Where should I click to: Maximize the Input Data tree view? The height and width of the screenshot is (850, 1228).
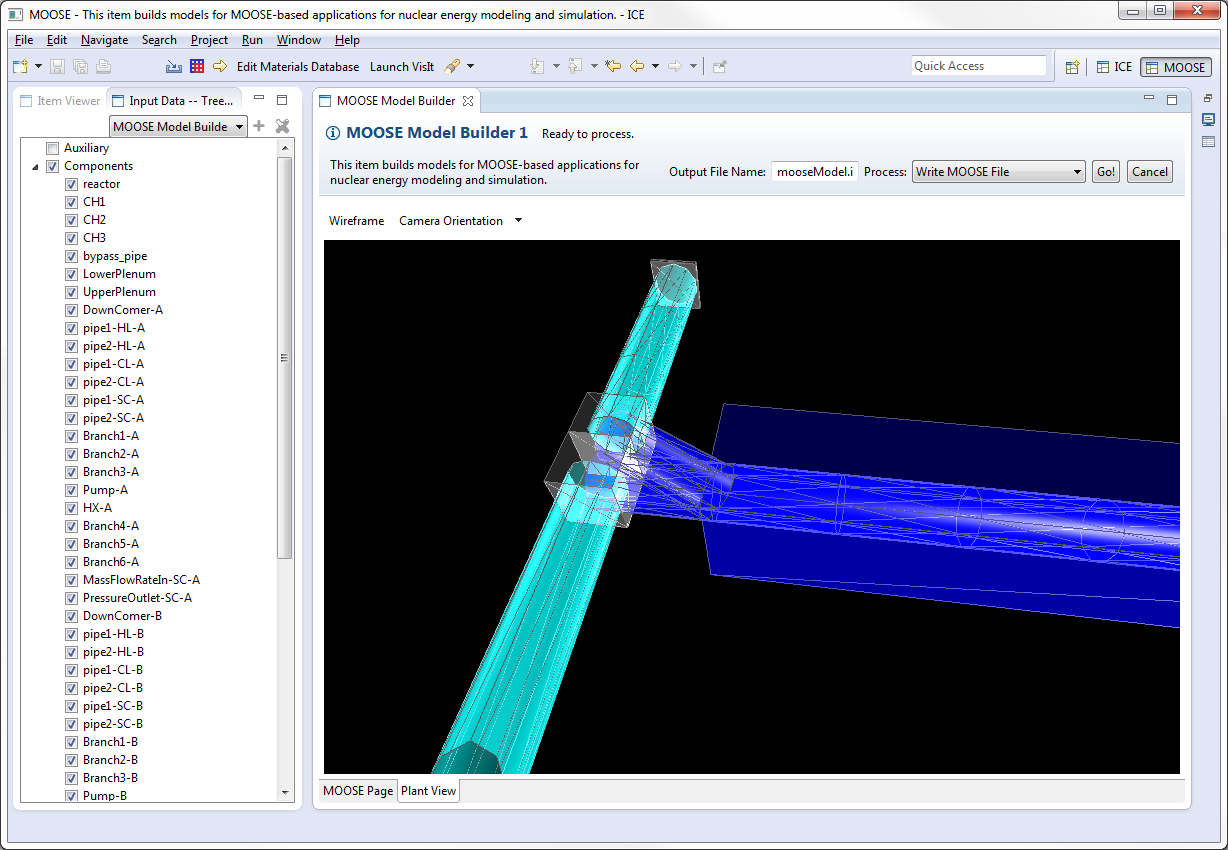click(x=282, y=99)
